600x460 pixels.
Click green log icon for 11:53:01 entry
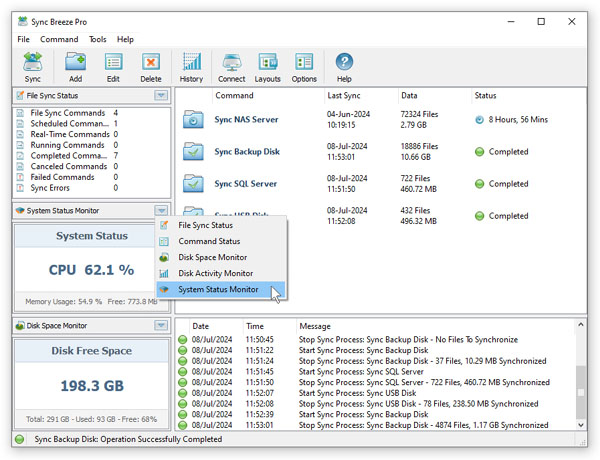click(183, 425)
